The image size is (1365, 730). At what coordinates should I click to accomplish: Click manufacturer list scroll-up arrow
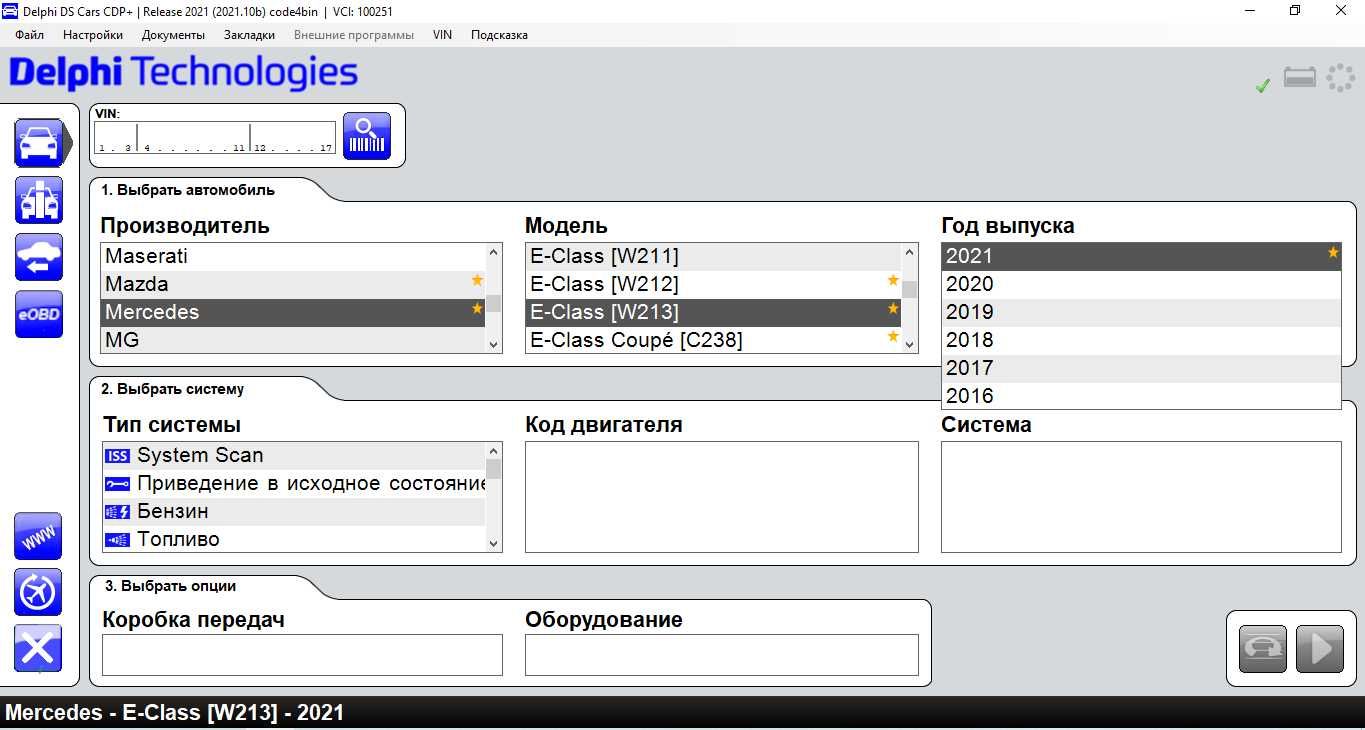click(x=493, y=252)
